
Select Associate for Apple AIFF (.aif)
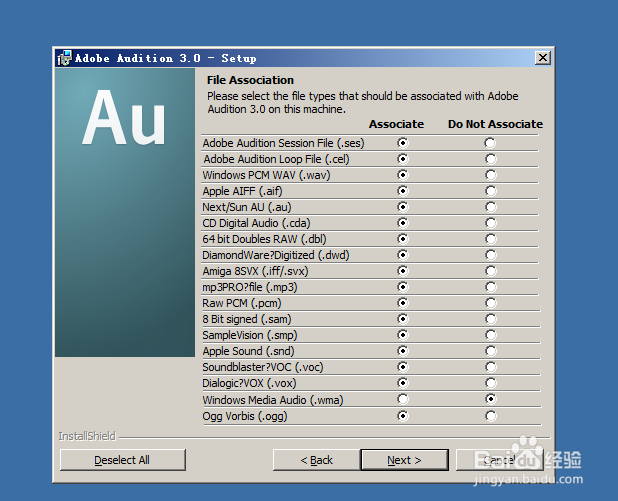point(403,191)
